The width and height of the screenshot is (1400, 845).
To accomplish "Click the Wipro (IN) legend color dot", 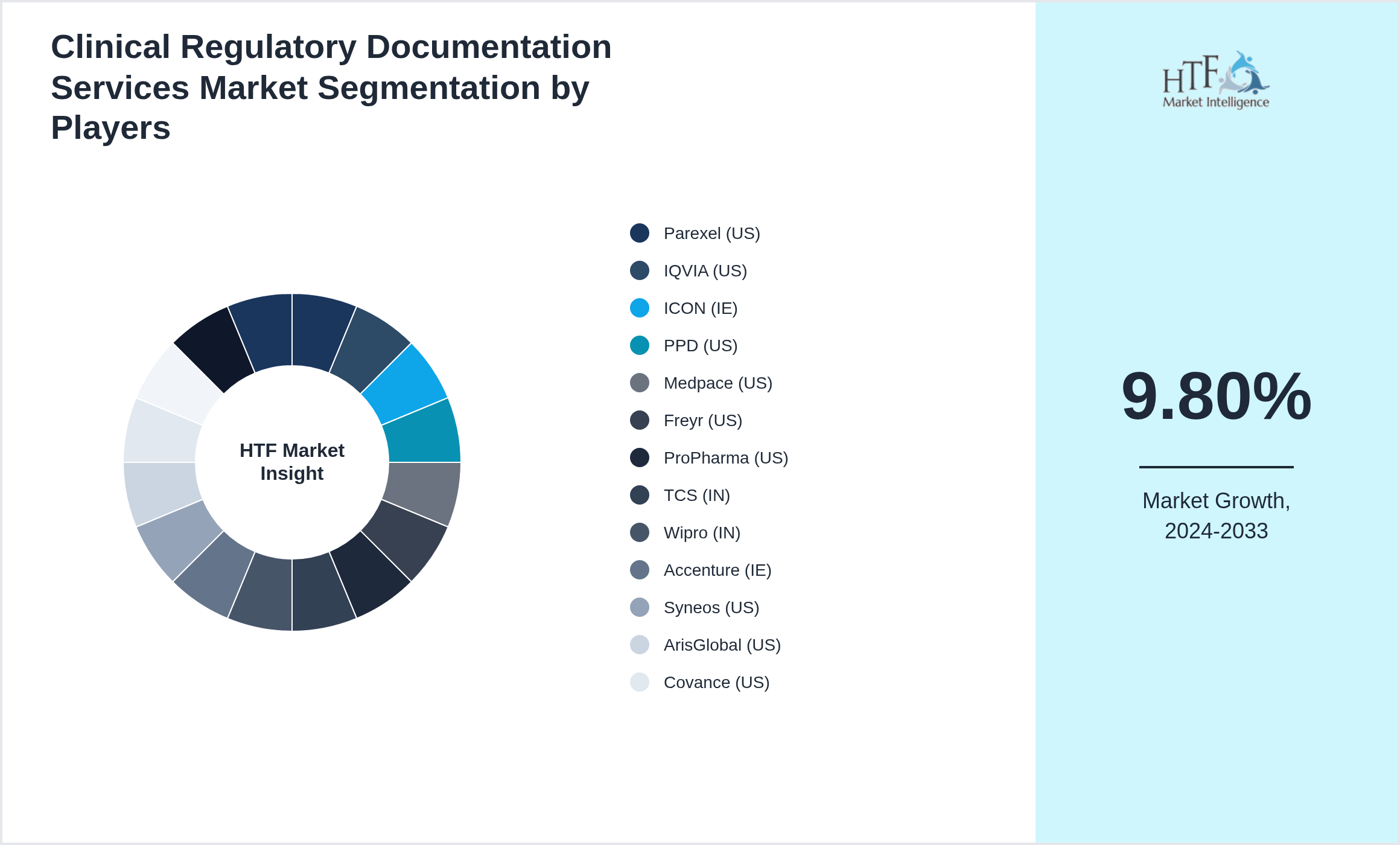I will pyautogui.click(x=640, y=532).
